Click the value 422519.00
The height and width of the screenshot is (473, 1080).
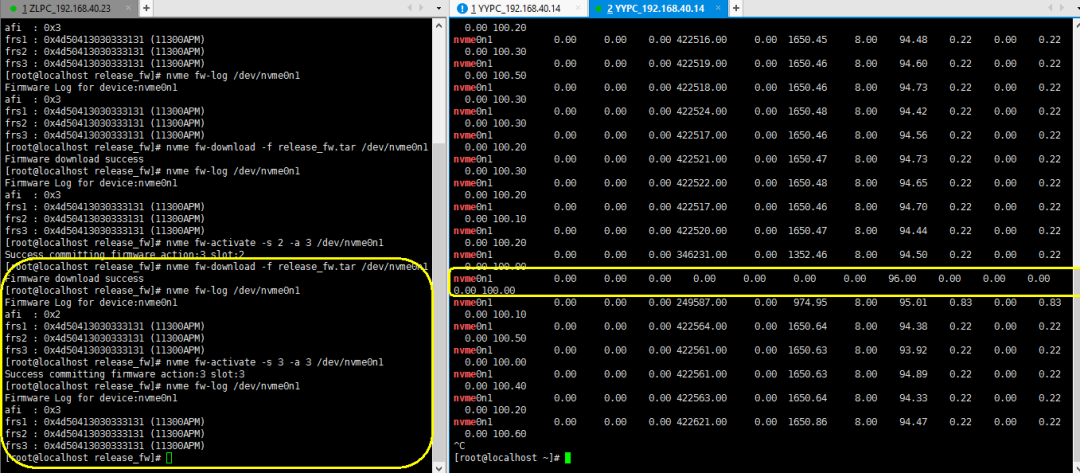tap(701, 63)
